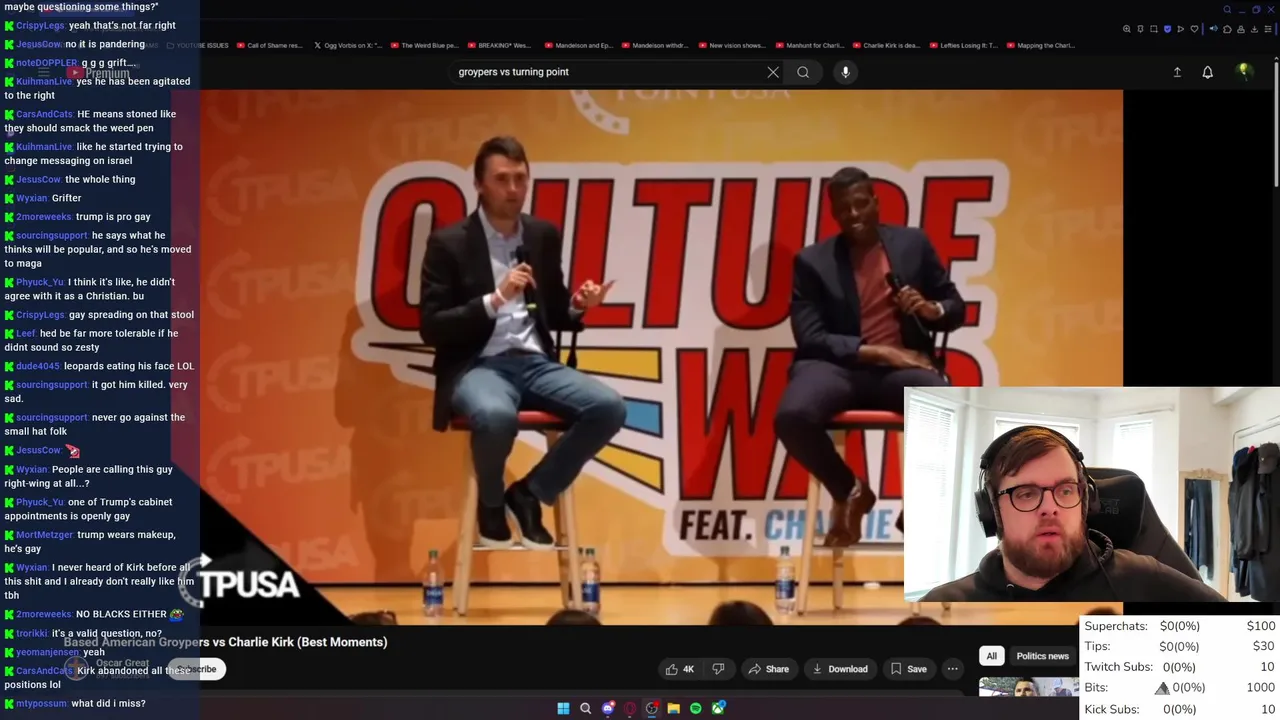Click the browser tab search icon at top
Image resolution: width=1280 pixels, height=720 pixels.
(x=1227, y=9)
